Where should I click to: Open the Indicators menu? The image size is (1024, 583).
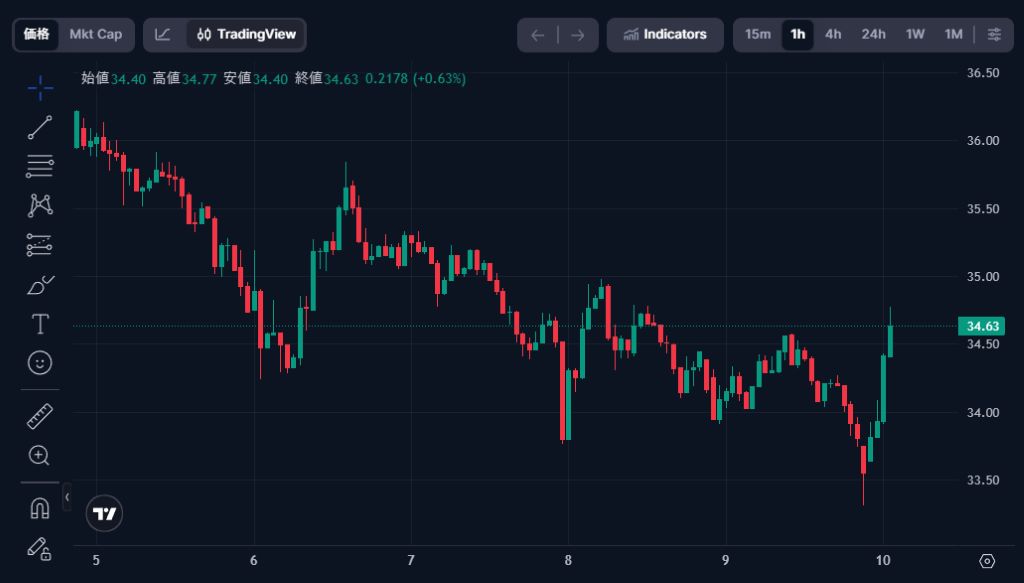[x=665, y=34]
